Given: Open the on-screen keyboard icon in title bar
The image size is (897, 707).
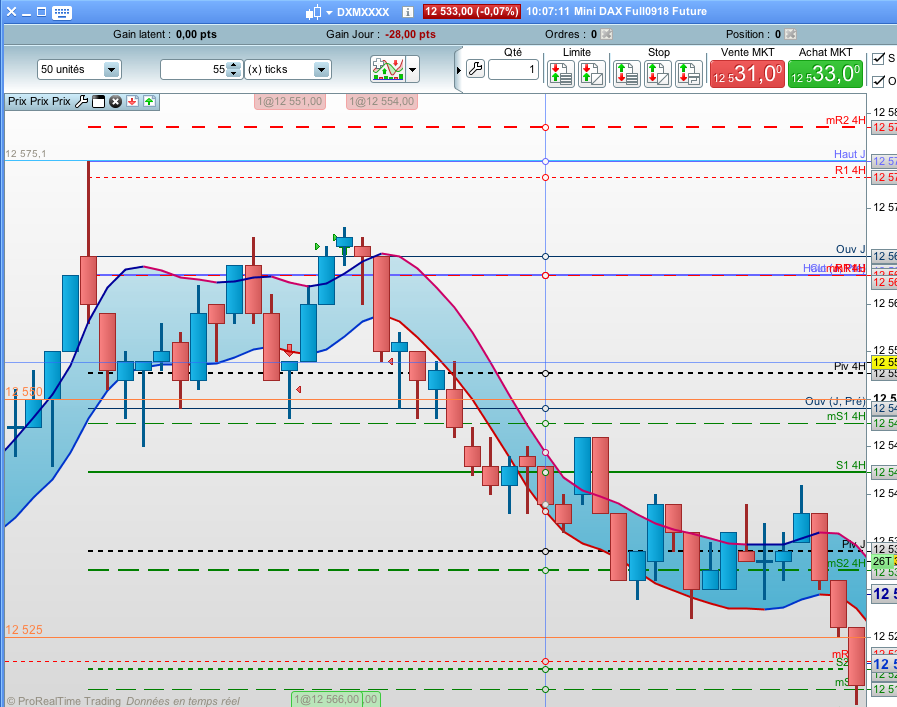Looking at the screenshot, I should (61, 12).
